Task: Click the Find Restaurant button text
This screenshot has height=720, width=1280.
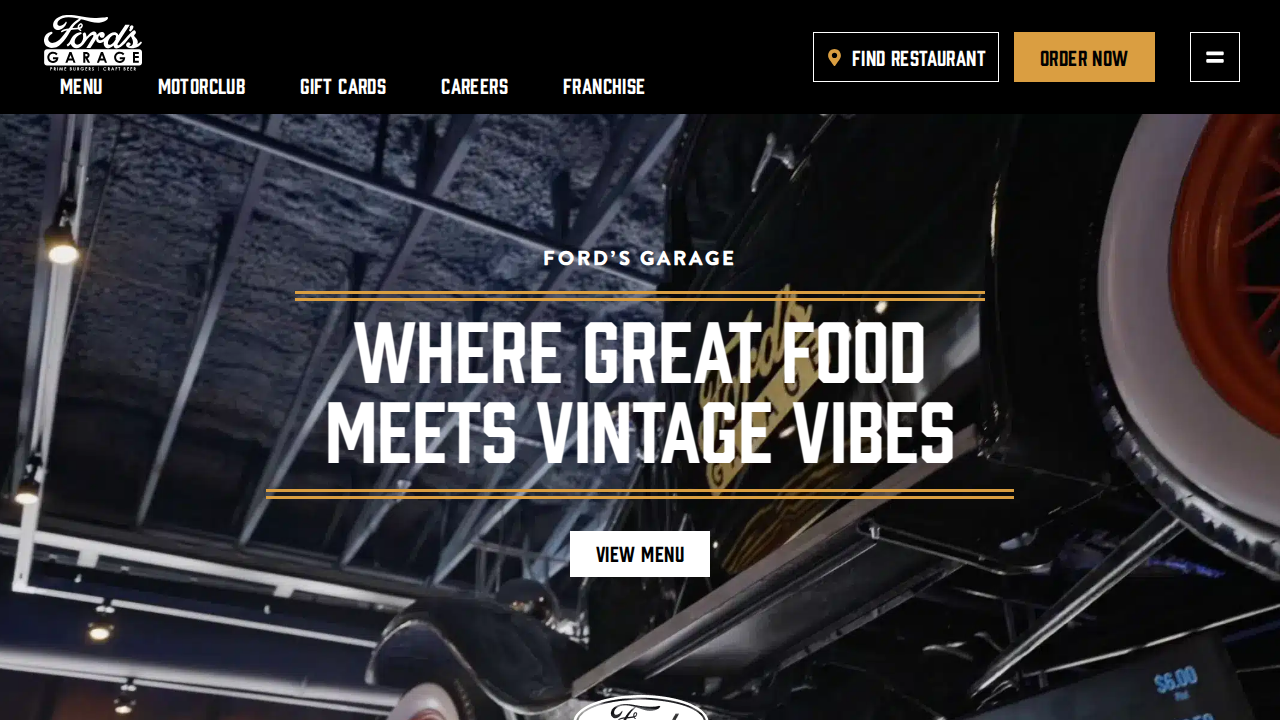Action: coord(918,58)
